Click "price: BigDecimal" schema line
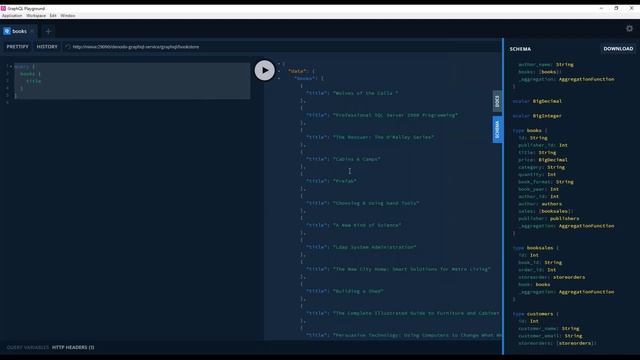This screenshot has height=360, width=640. click(543, 160)
